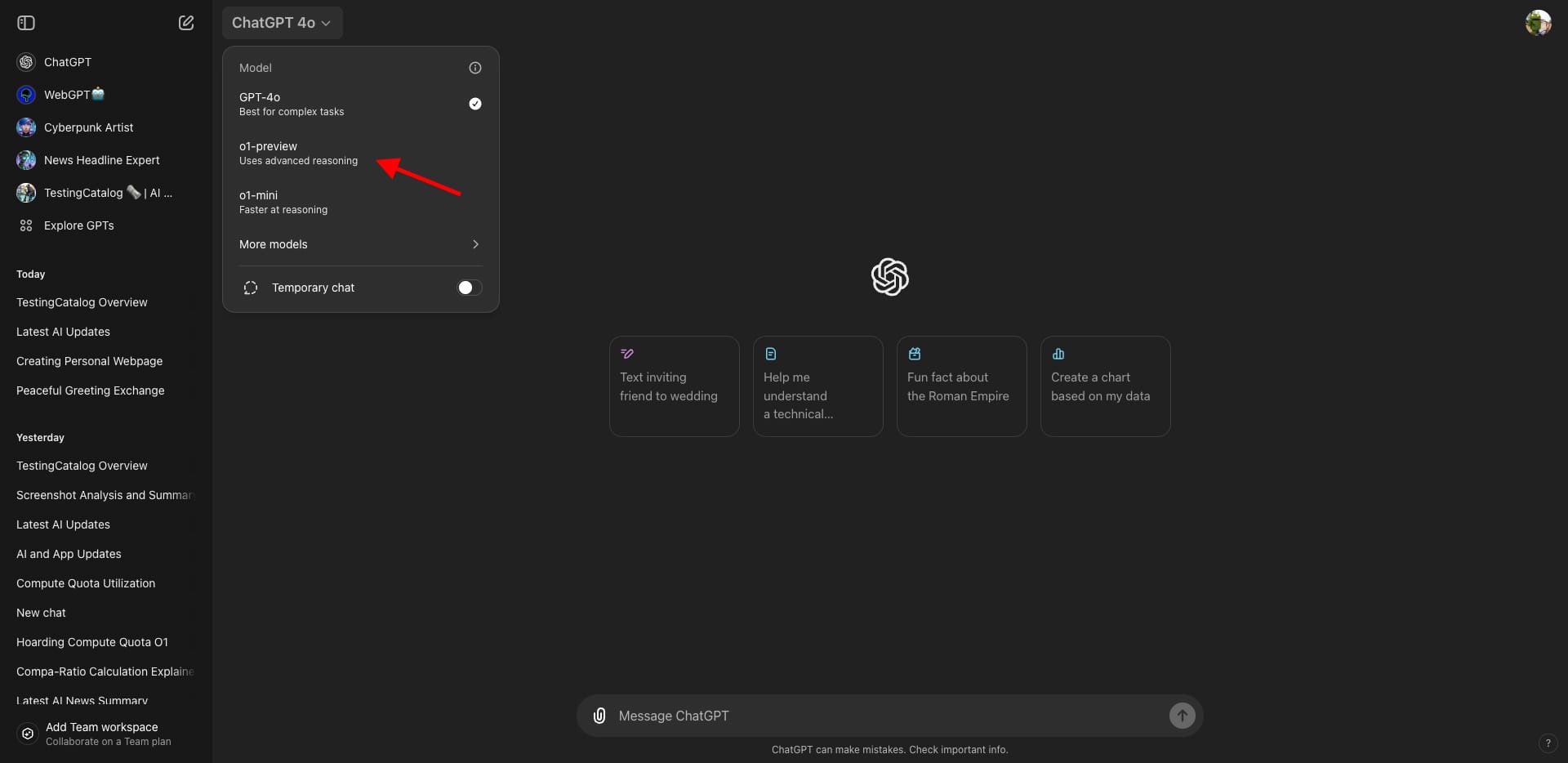Viewport: 1568px width, 763px height.
Task: Select o1-preview advanced reasoning model
Action: [x=360, y=153]
